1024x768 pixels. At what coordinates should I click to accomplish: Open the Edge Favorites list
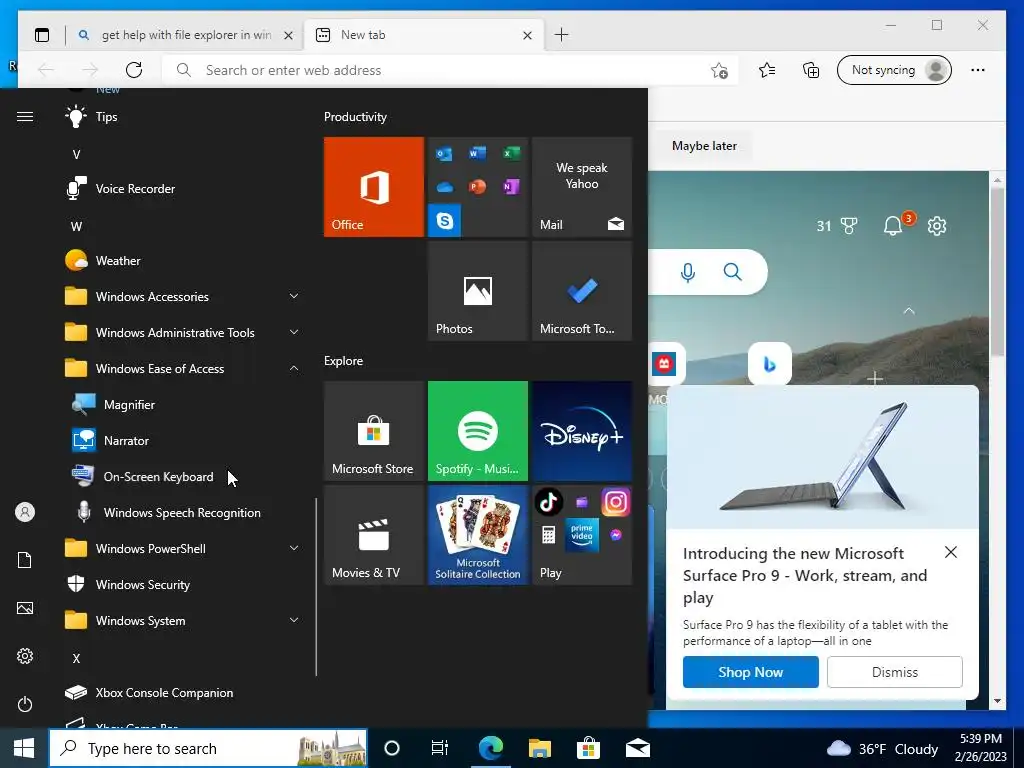pyautogui.click(x=767, y=70)
